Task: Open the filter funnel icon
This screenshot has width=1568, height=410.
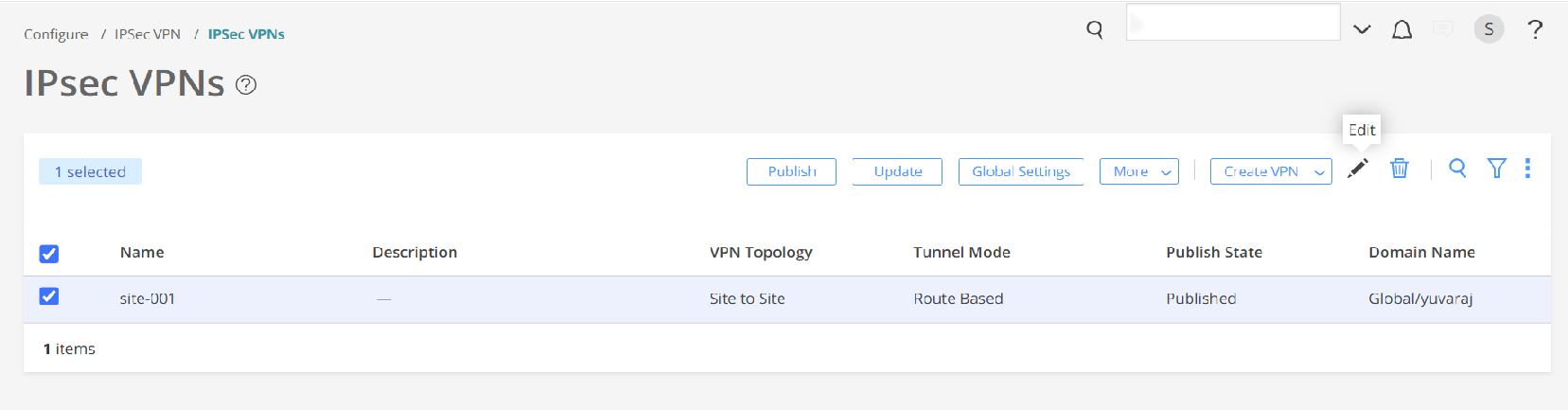Action: click(1496, 169)
